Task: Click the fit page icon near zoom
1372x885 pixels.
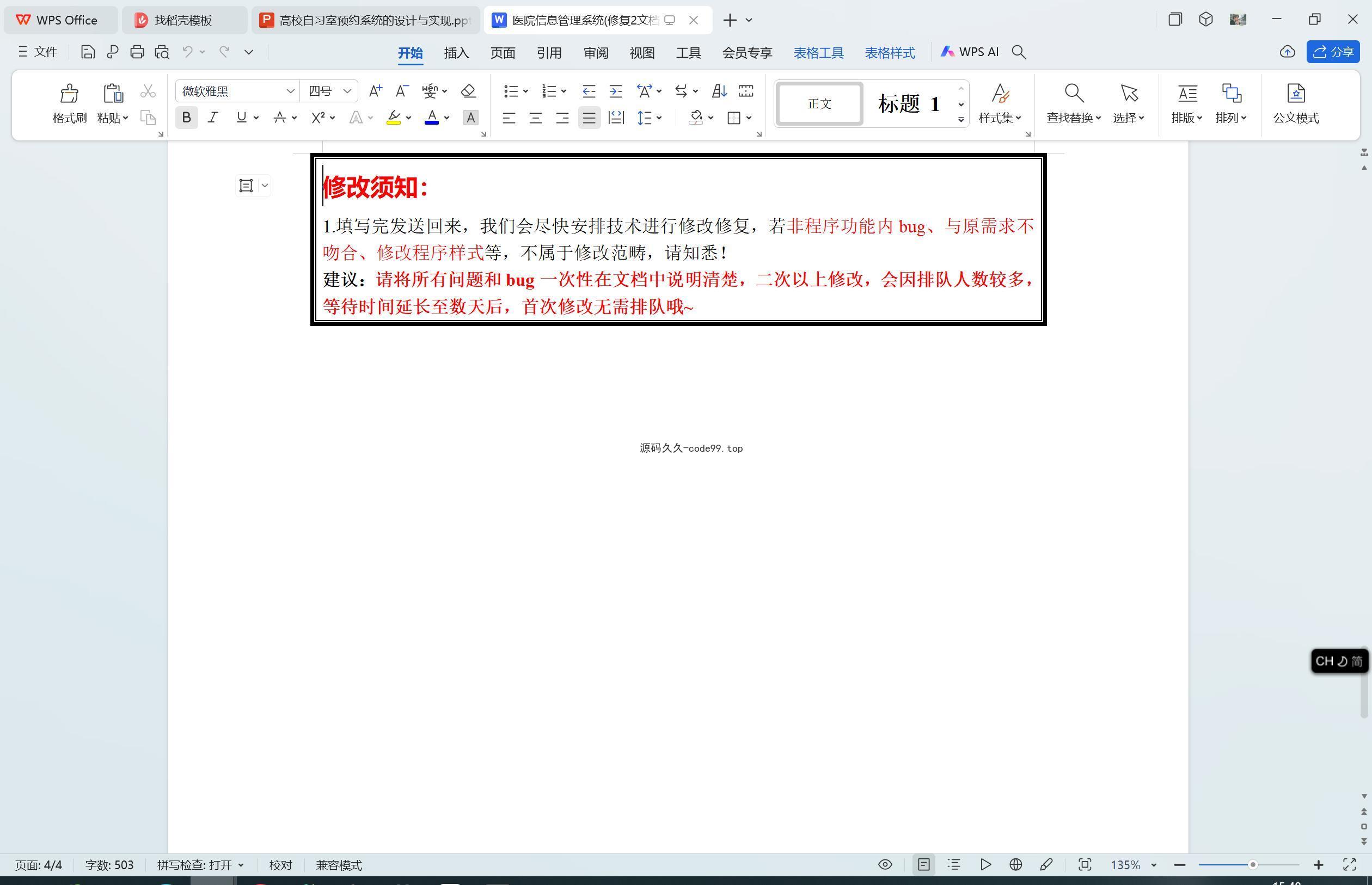Action: tap(1085, 865)
